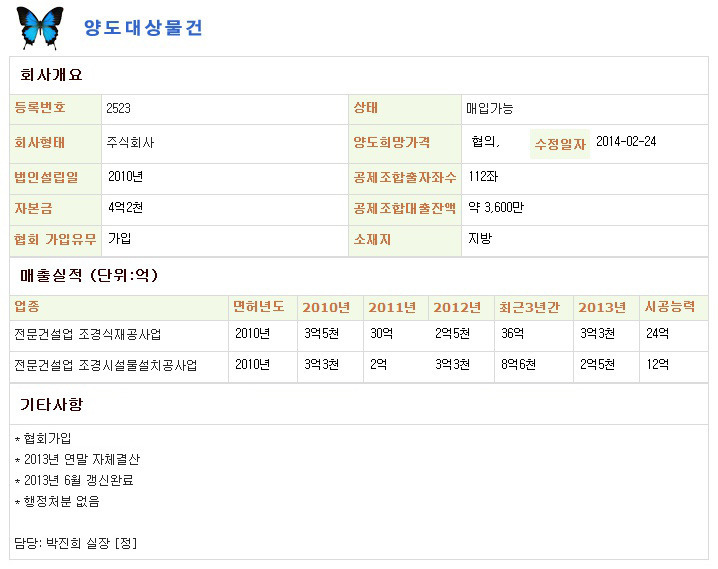Select the 지방 location value
718x569 pixels.
coord(480,238)
